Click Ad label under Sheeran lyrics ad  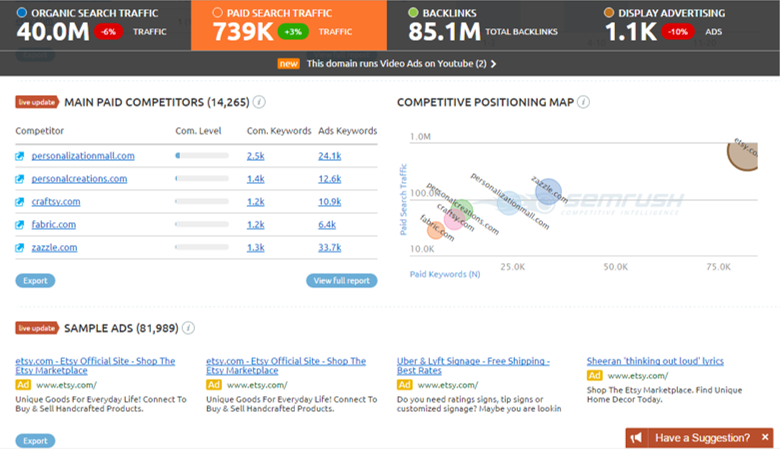(594, 375)
